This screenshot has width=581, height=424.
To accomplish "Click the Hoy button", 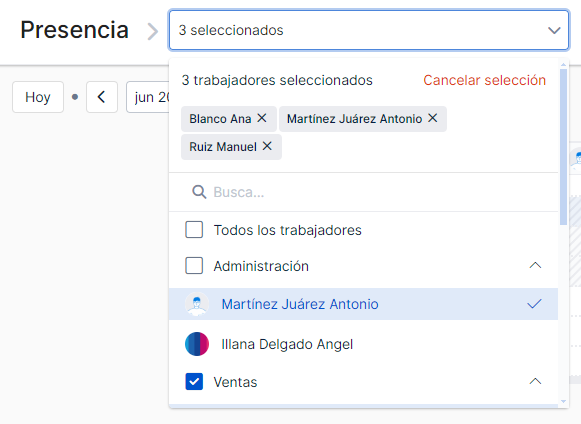I will pos(38,97).
